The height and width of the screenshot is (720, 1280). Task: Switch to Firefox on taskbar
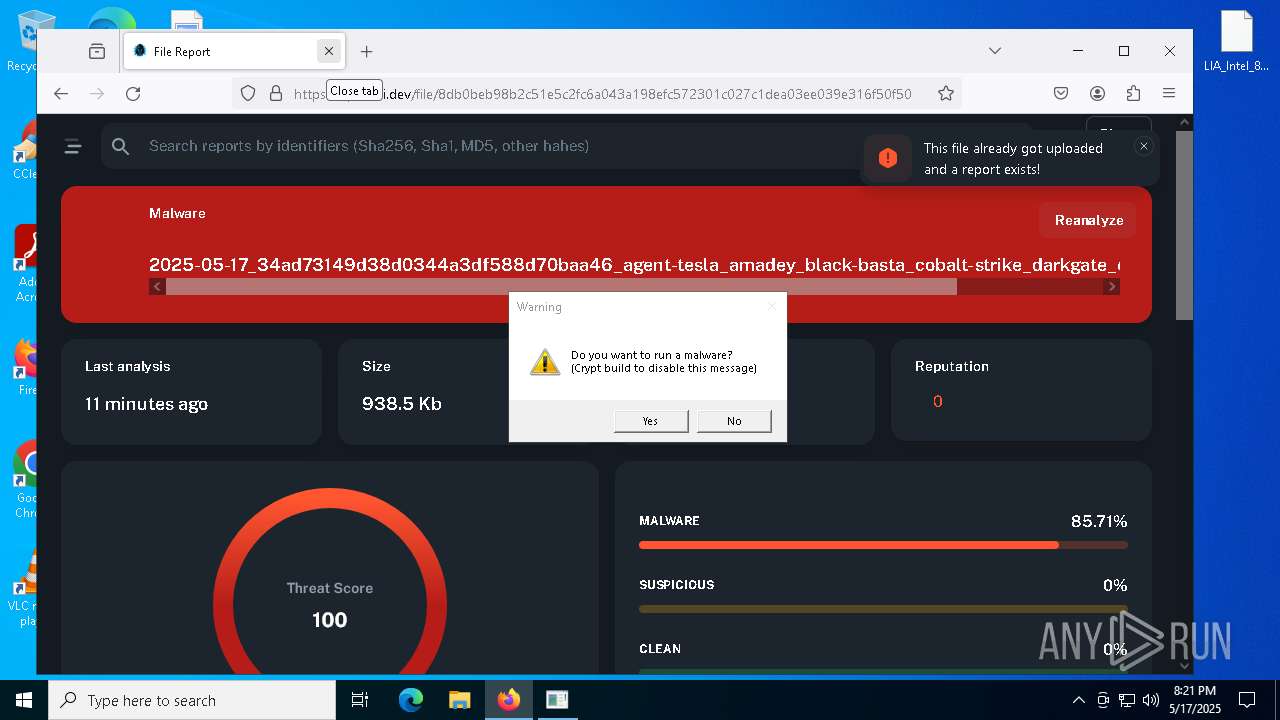click(509, 700)
